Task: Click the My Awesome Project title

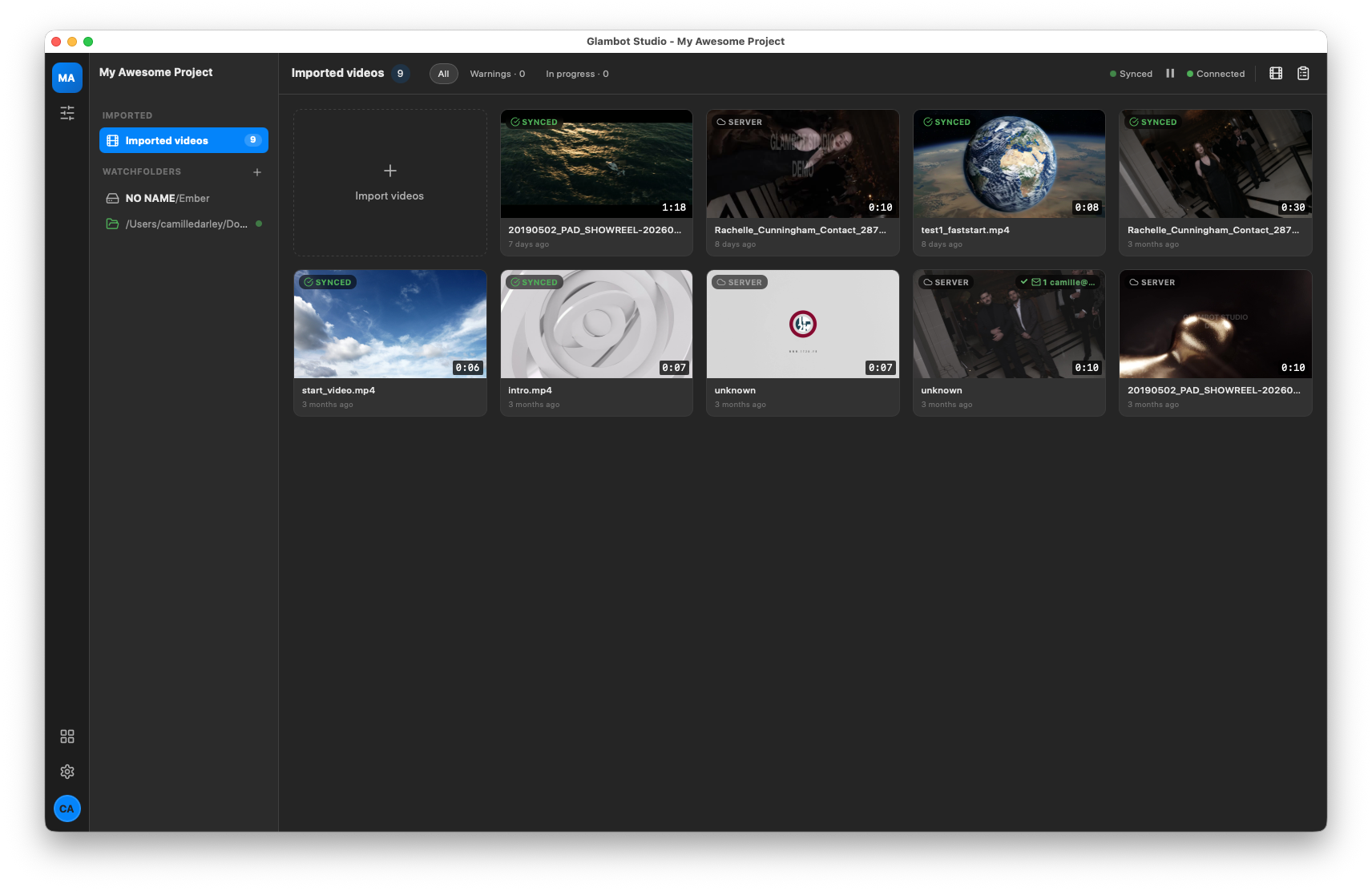Action: click(x=155, y=72)
